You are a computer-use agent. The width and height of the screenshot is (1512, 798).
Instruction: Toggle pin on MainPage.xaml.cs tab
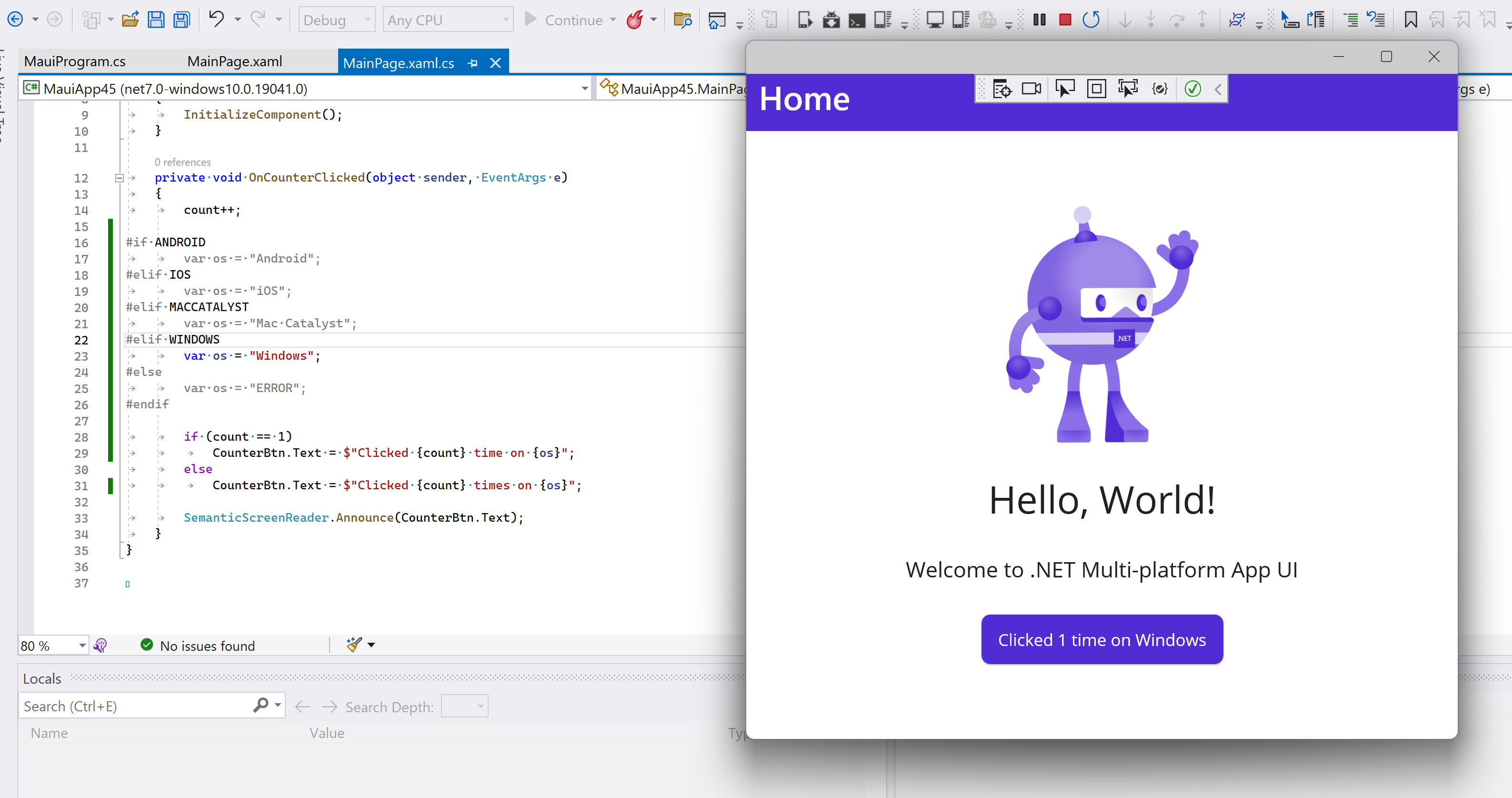point(473,63)
